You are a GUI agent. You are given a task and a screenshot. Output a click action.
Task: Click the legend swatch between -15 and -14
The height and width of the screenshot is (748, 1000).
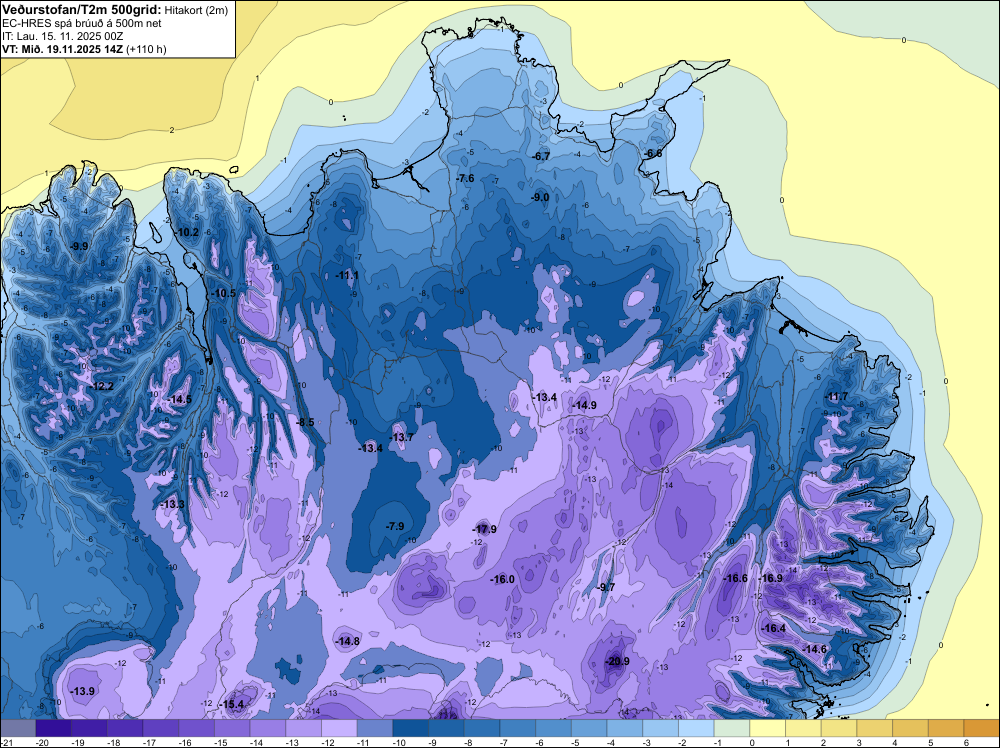[x=232, y=727]
